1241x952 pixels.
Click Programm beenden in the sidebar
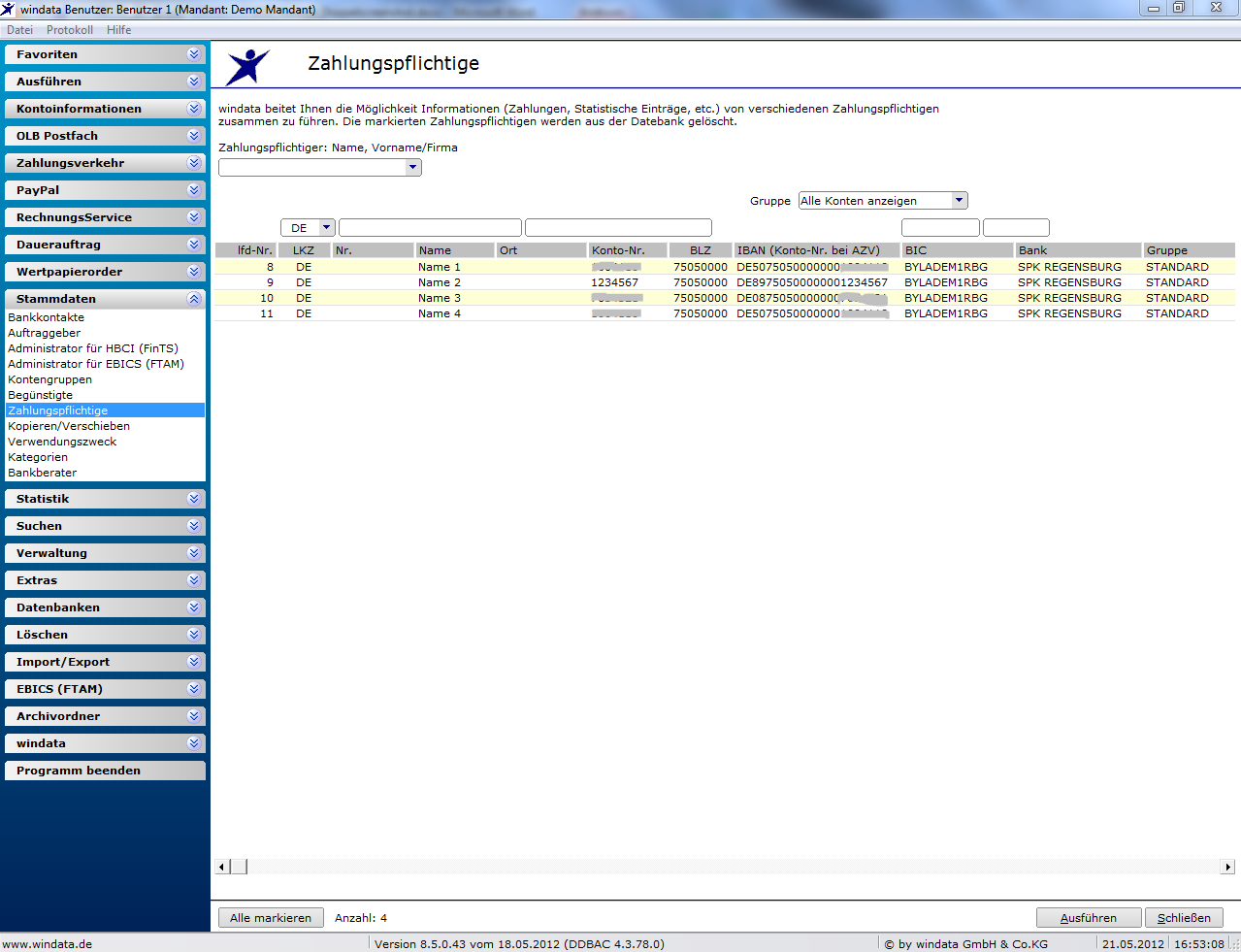coord(105,771)
